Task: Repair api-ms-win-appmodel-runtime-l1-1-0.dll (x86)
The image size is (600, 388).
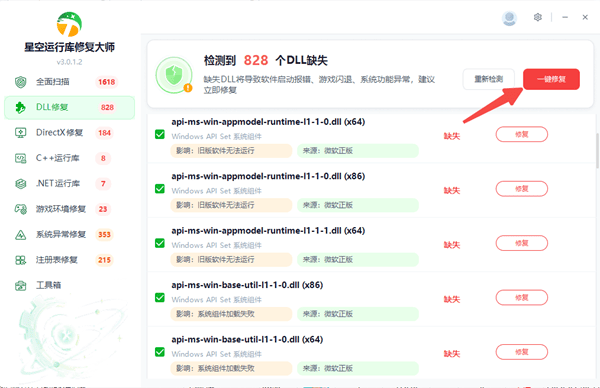Action: click(522, 189)
